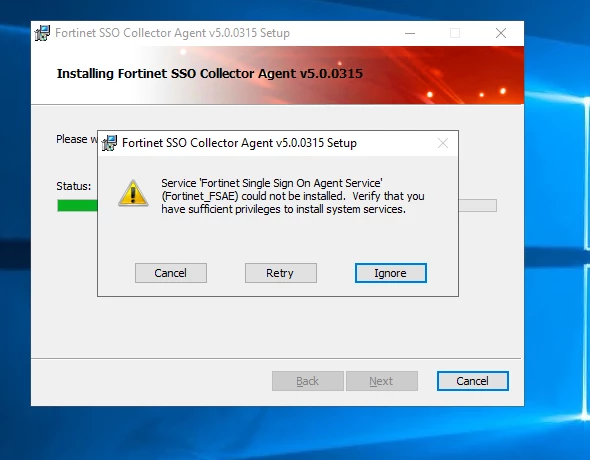Minimize the main Setup window
590x460 pixels.
coord(410,33)
